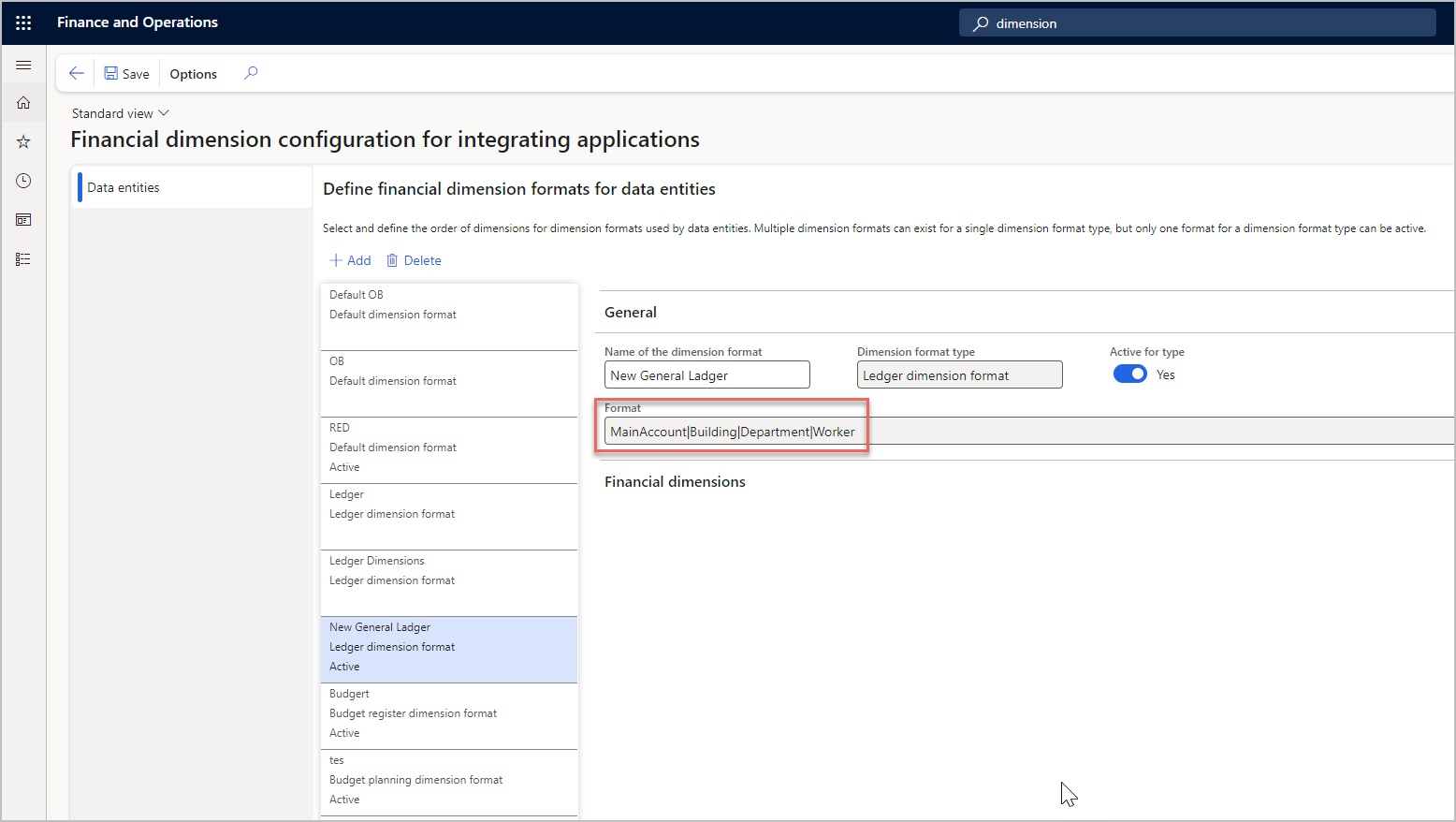Viewport: 1456px width, 822px height.
Task: Click the Save icon on the toolbar
Action: (126, 73)
